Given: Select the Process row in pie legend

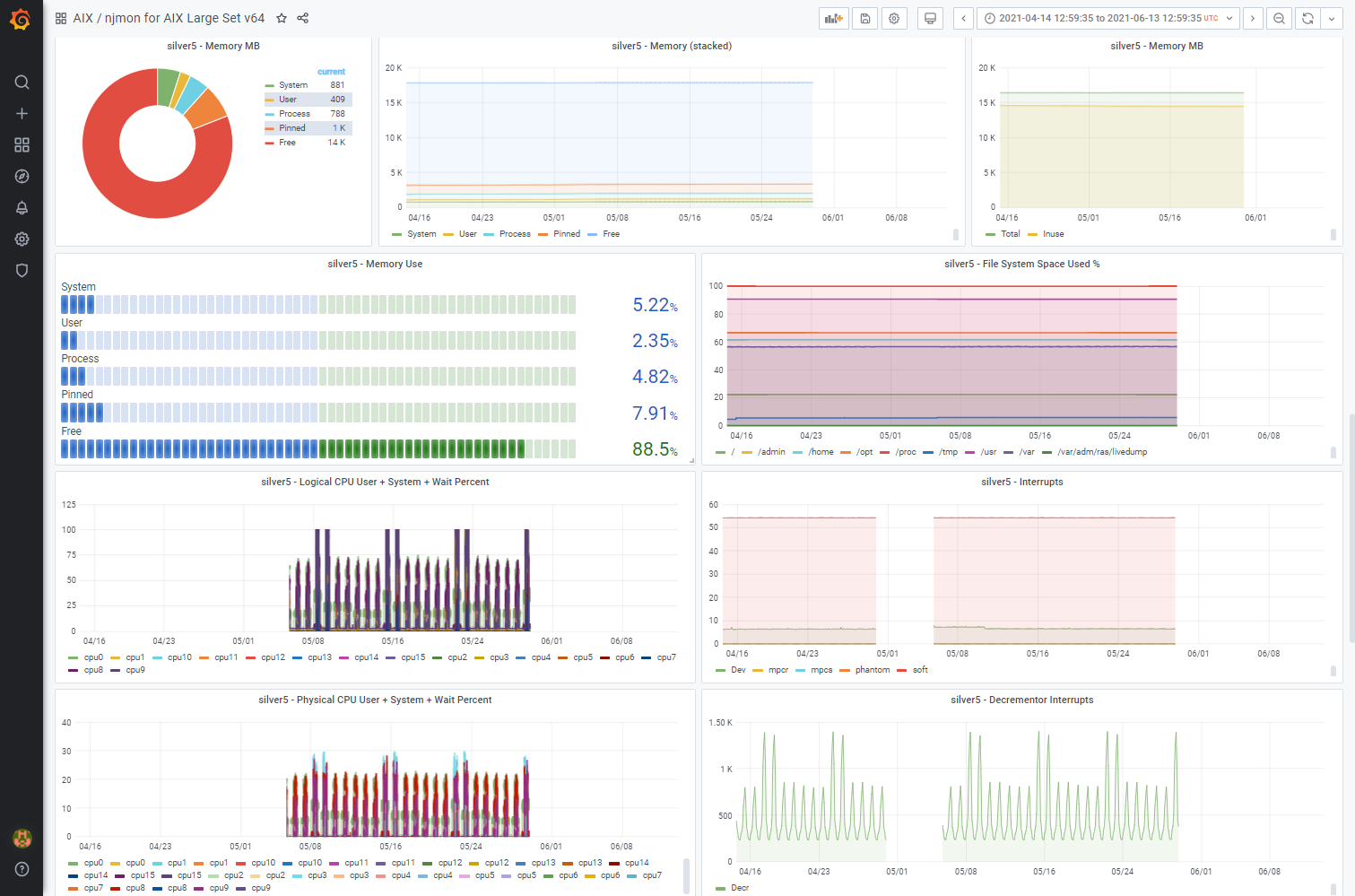Looking at the screenshot, I should [308, 114].
